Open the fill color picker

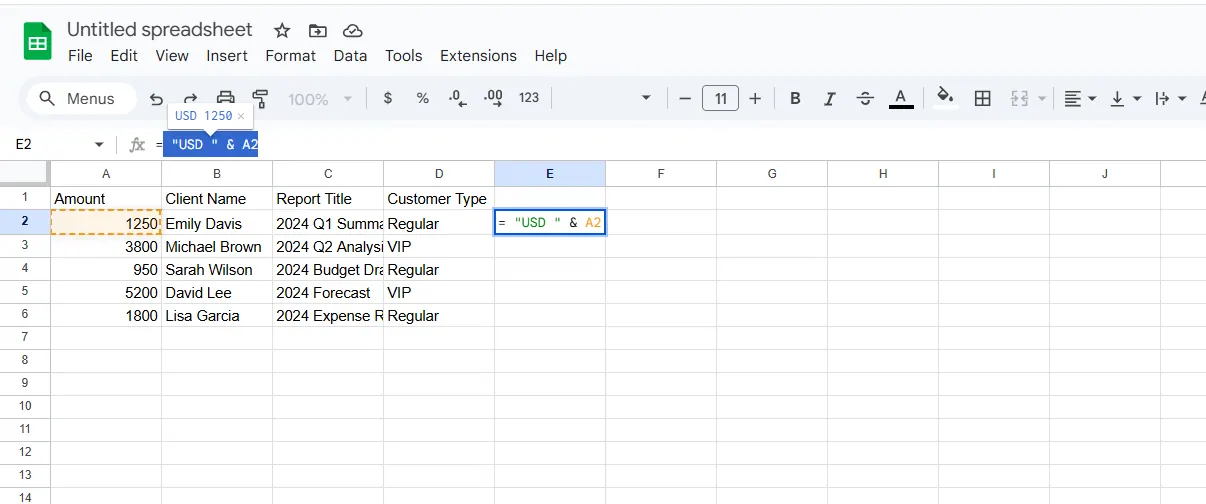(x=944, y=98)
